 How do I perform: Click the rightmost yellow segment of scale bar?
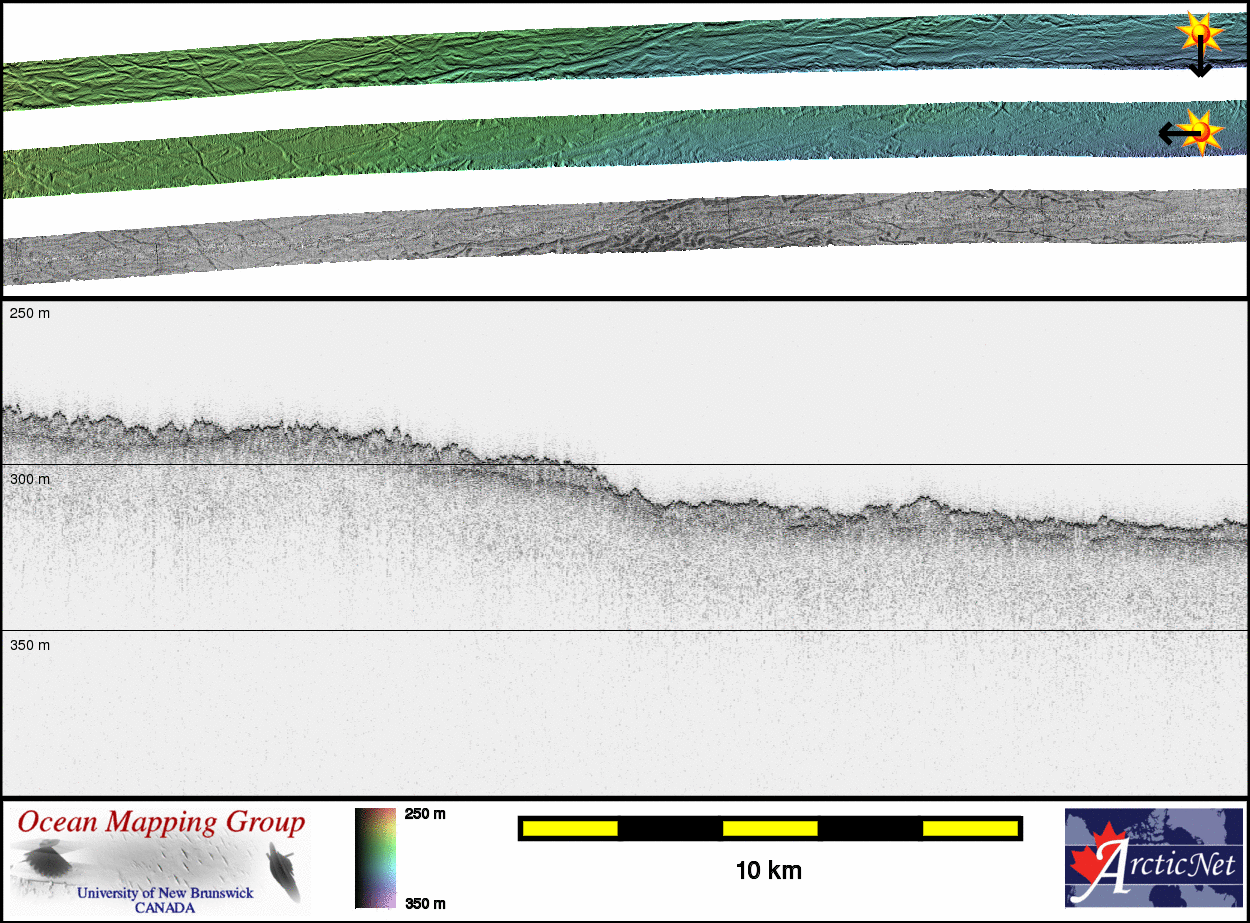click(970, 828)
